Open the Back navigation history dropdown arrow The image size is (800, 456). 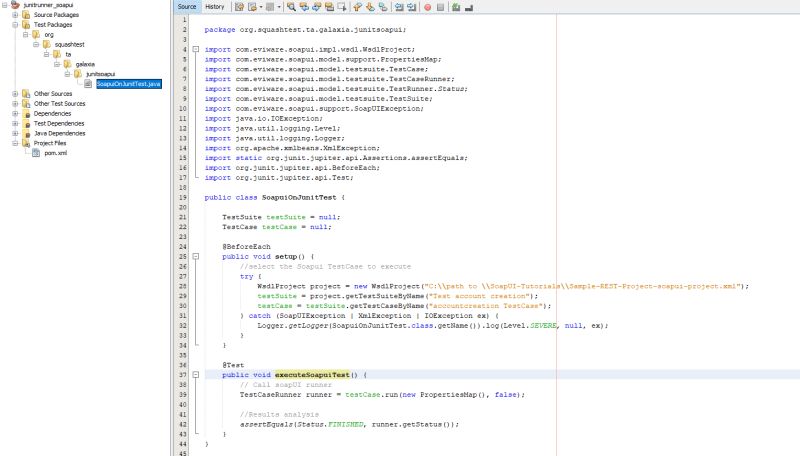point(261,7)
